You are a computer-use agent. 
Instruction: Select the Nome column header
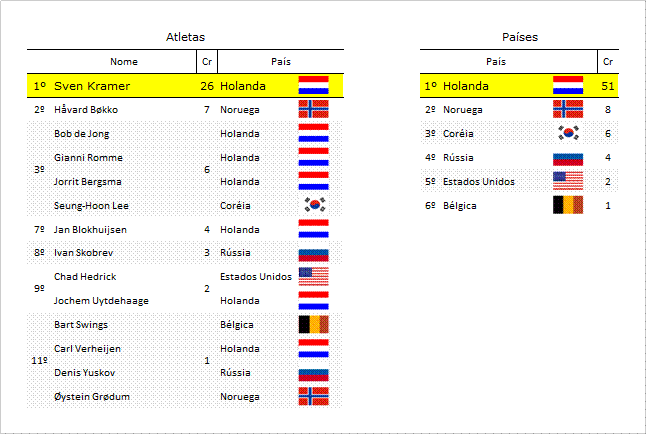click(x=124, y=61)
